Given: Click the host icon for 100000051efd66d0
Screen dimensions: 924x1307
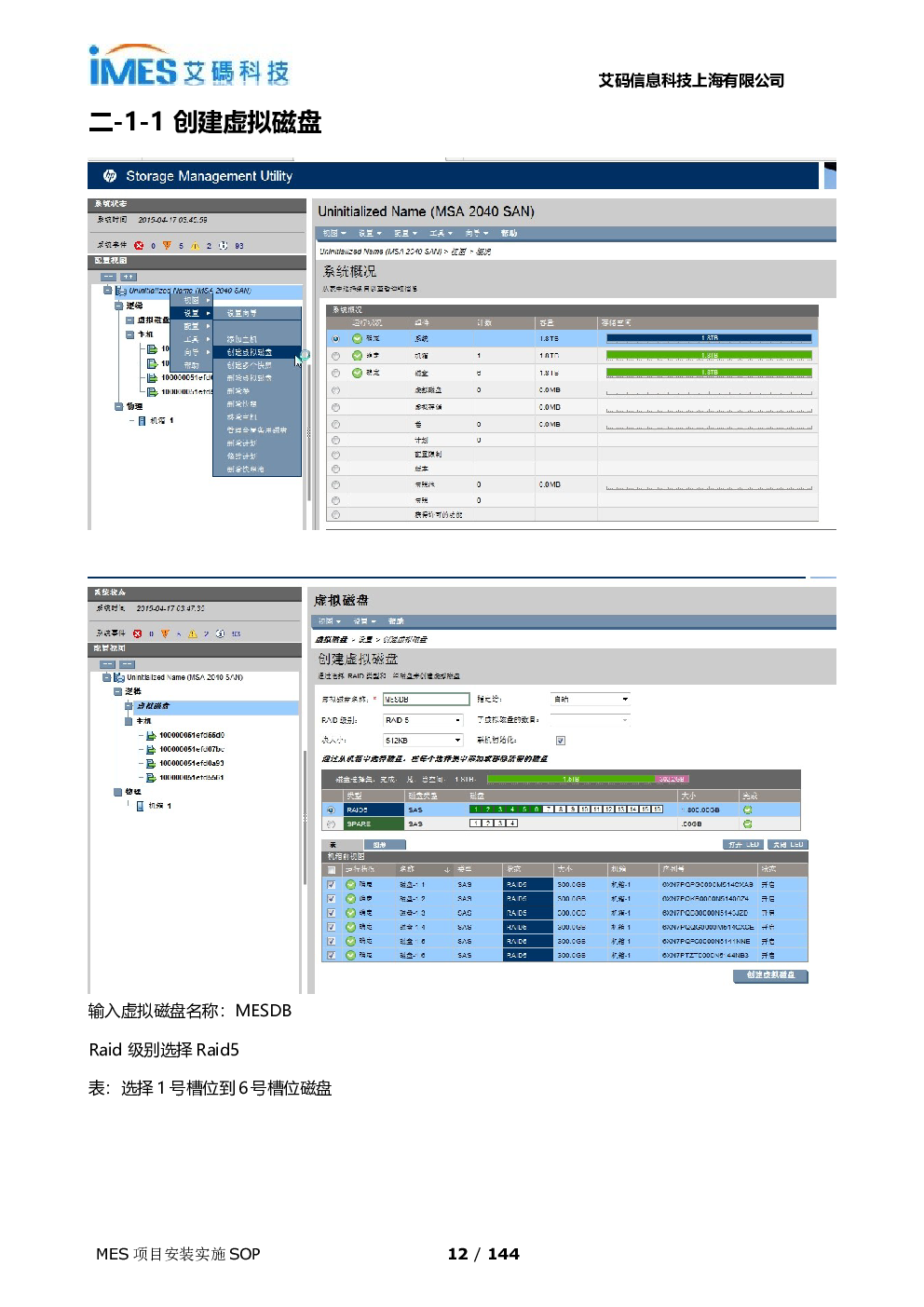Looking at the screenshot, I should coord(151,736).
